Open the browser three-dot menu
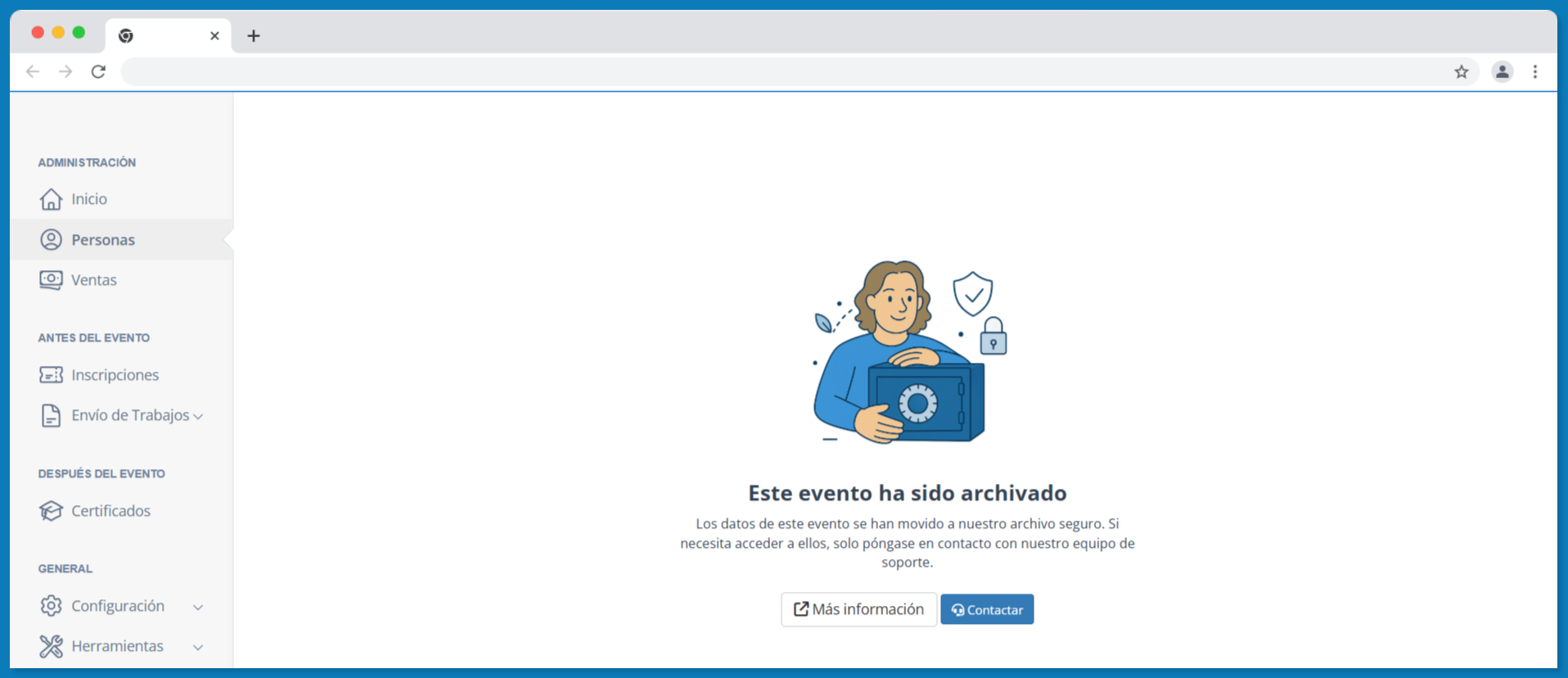Viewport: 1568px width, 678px height. [1535, 72]
